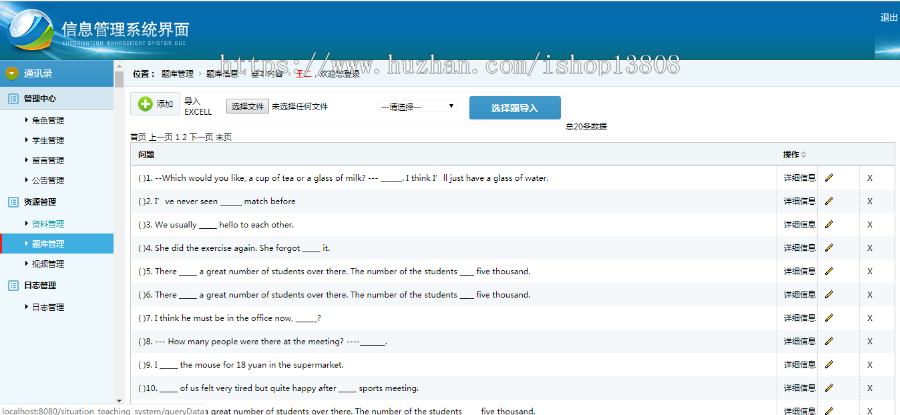Delete question 9 via the X icon
Viewport: 900px width, 415px height.
pyautogui.click(x=870, y=365)
